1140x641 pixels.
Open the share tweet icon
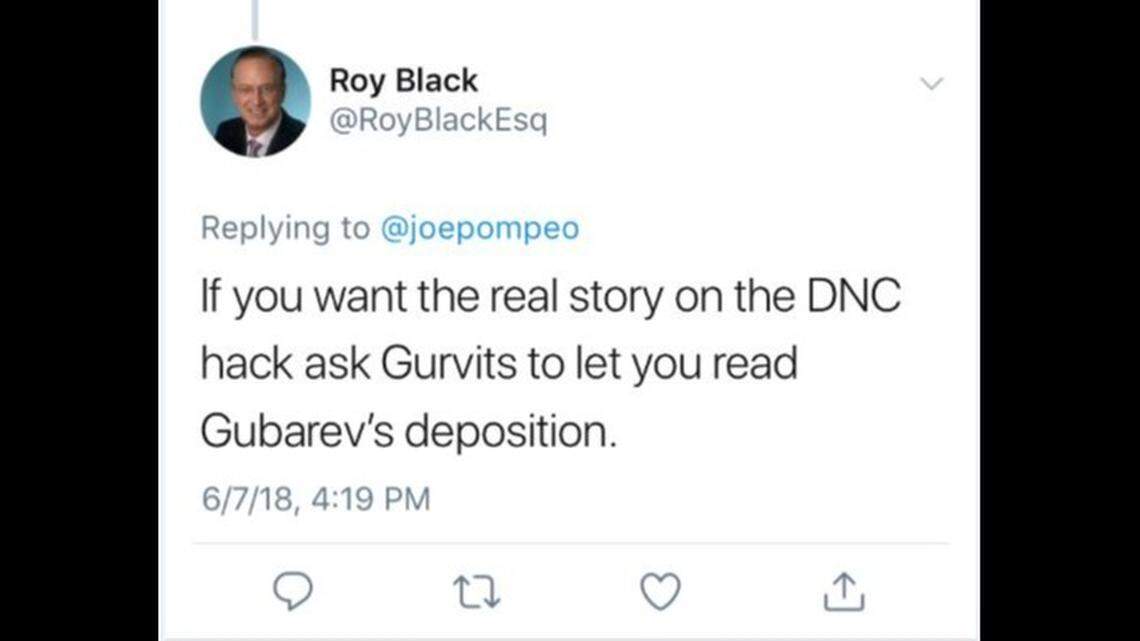843,592
